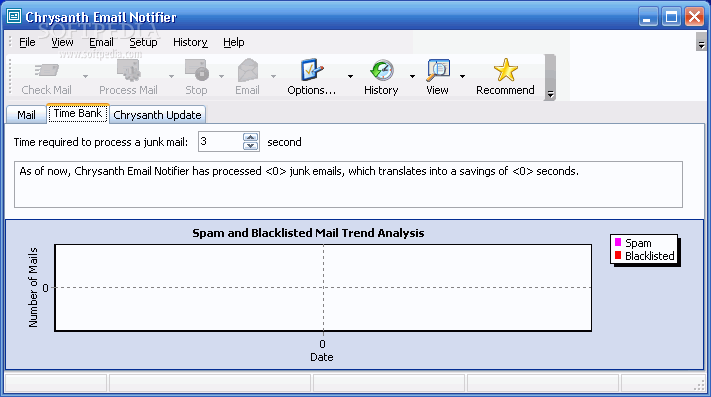711x397 pixels.
Task: Click the Stop toolbar icon
Action: coord(197,70)
